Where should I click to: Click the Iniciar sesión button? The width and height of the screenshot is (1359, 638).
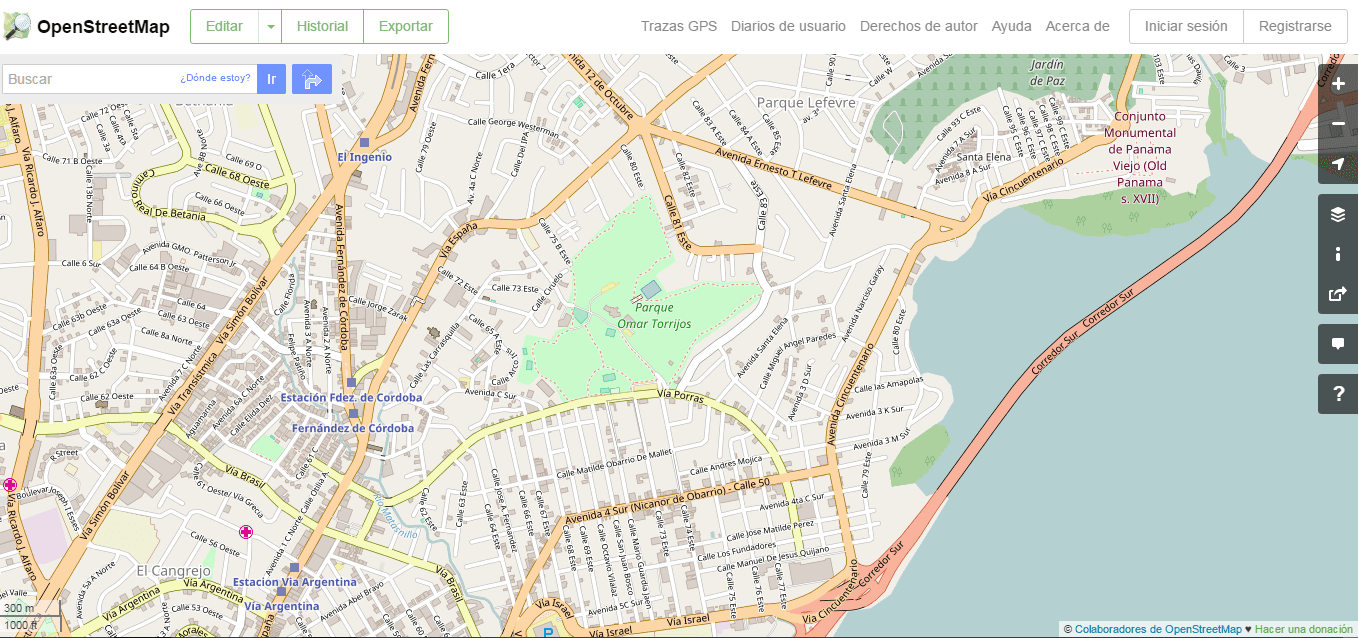1186,27
